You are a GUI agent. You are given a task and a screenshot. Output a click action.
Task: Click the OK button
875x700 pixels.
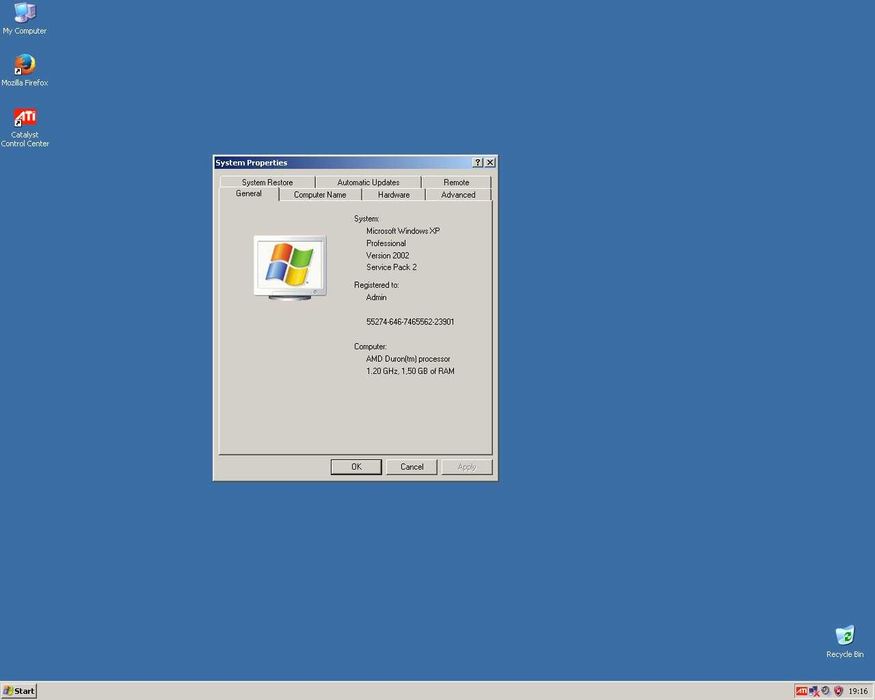356,467
